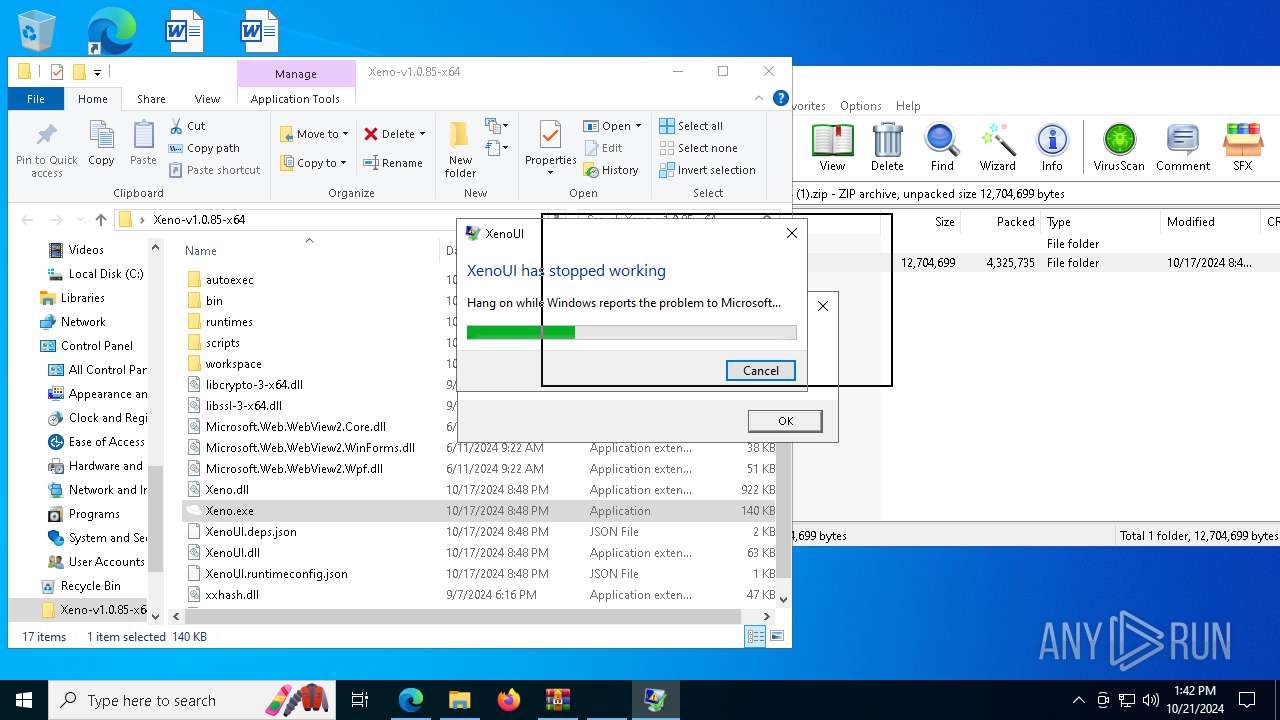This screenshot has height=720, width=1280.
Task: Click Select all in ribbon
Action: pos(691,126)
